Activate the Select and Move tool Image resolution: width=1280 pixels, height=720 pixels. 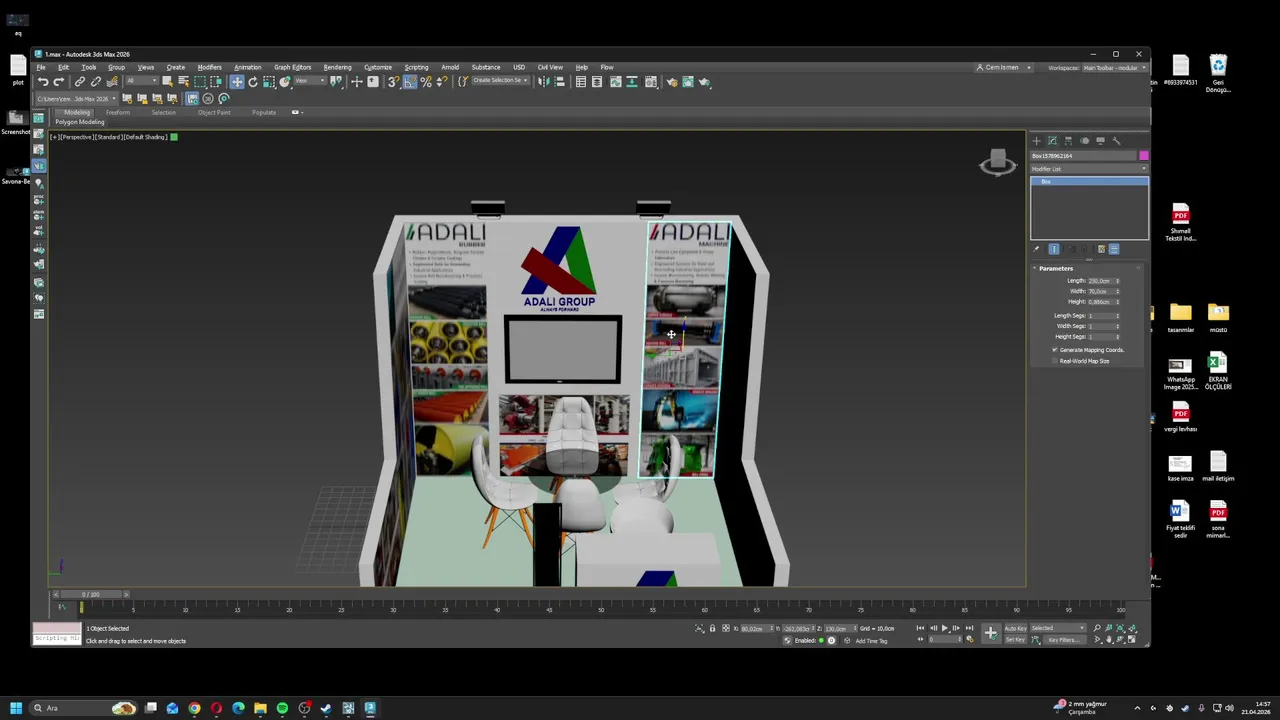click(237, 82)
